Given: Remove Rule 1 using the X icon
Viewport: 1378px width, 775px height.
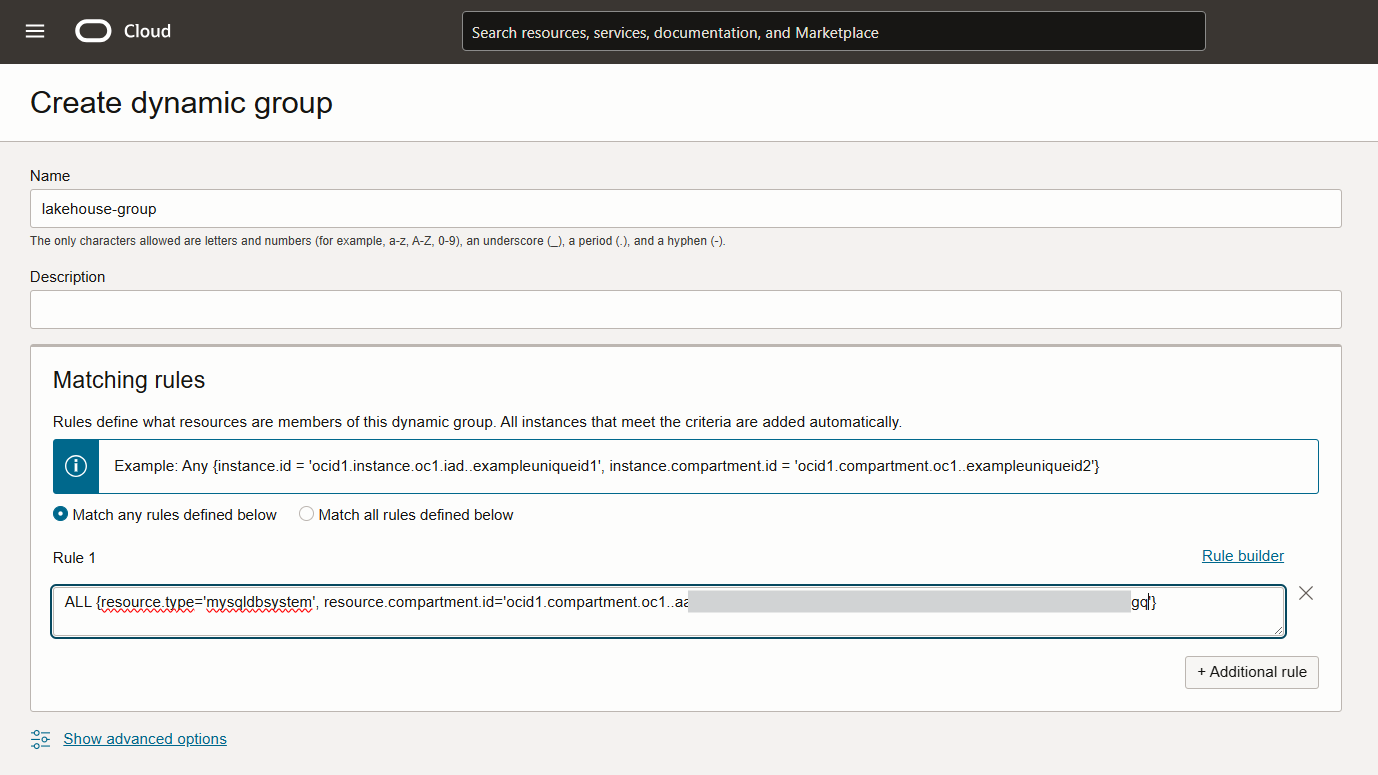Looking at the screenshot, I should coord(1306,593).
